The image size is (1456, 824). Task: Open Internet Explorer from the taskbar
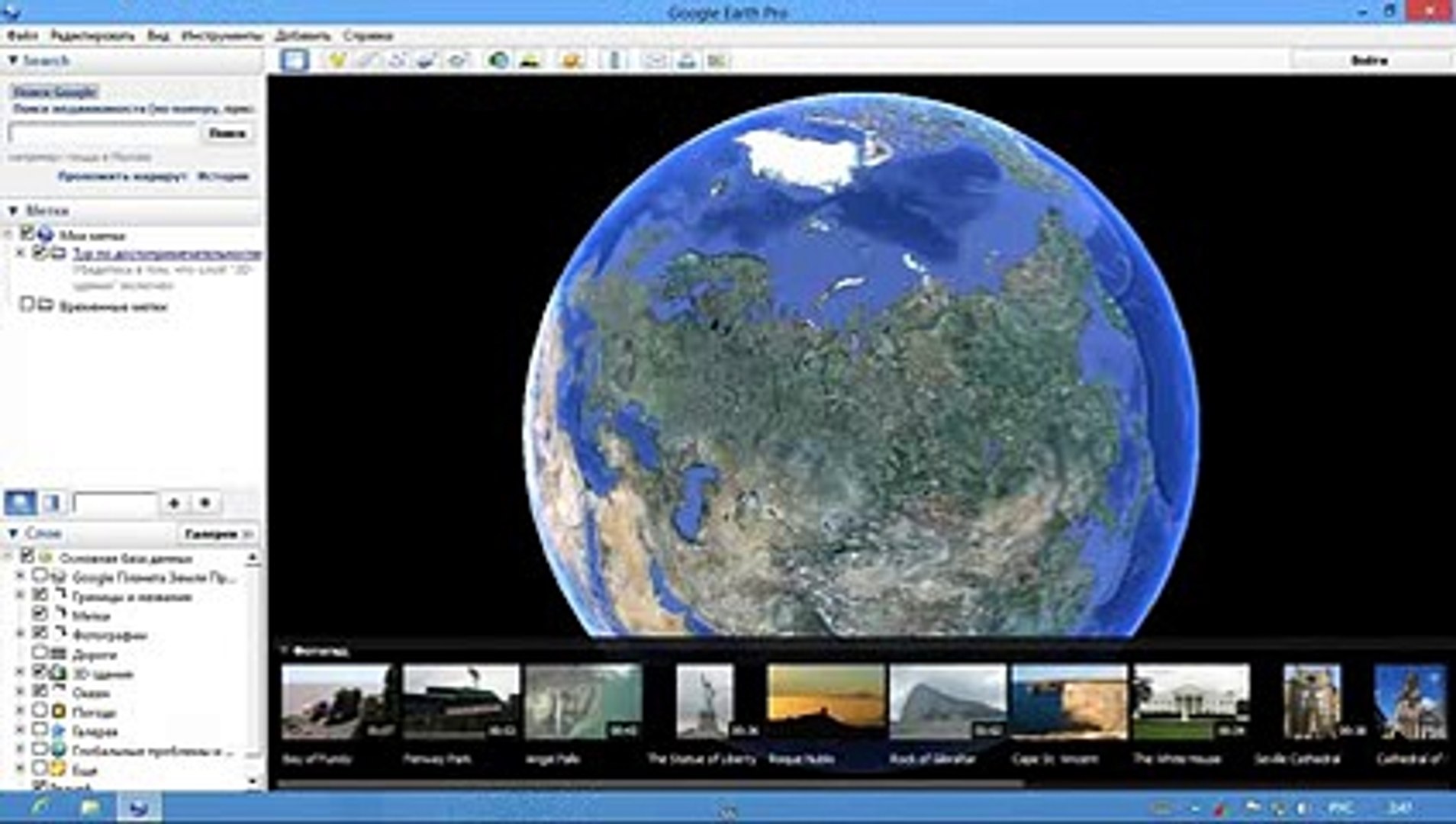click(40, 807)
